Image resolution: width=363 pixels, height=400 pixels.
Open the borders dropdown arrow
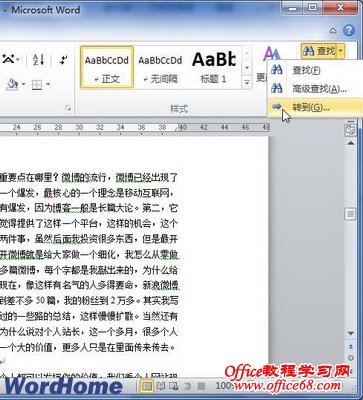click(48, 85)
